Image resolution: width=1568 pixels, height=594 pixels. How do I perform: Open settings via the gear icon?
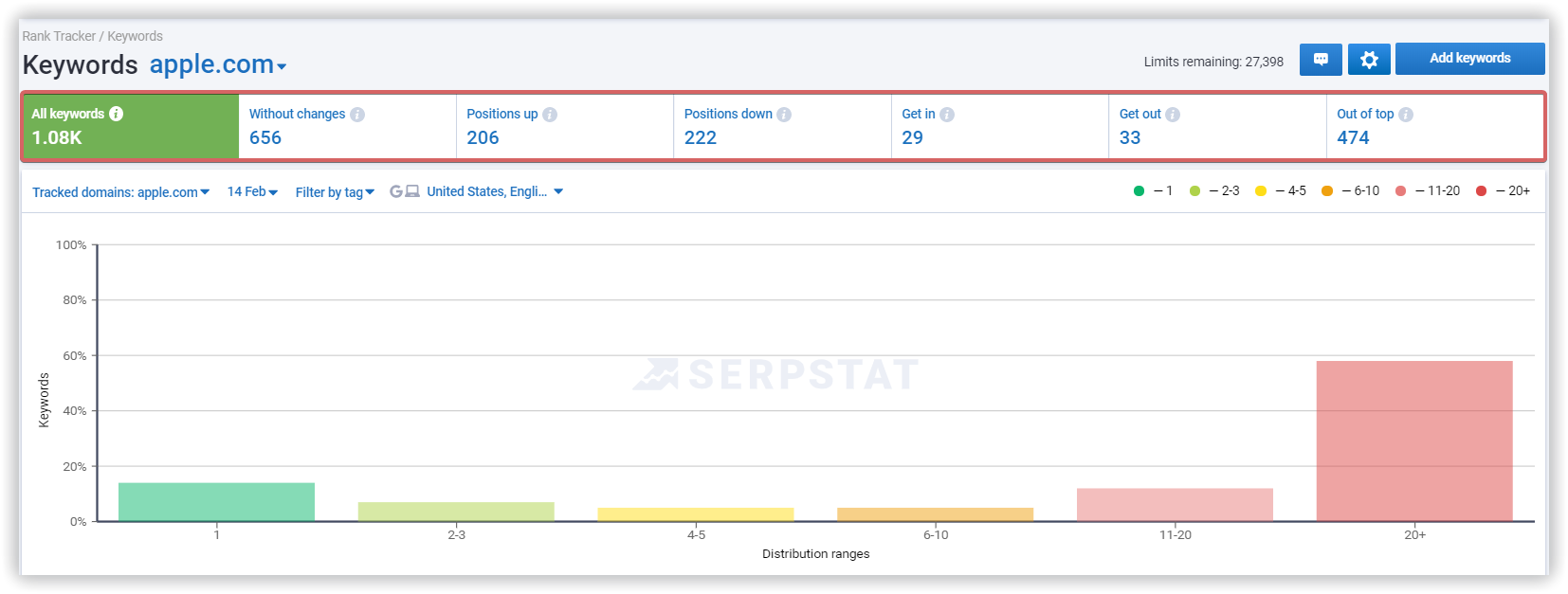[1369, 60]
